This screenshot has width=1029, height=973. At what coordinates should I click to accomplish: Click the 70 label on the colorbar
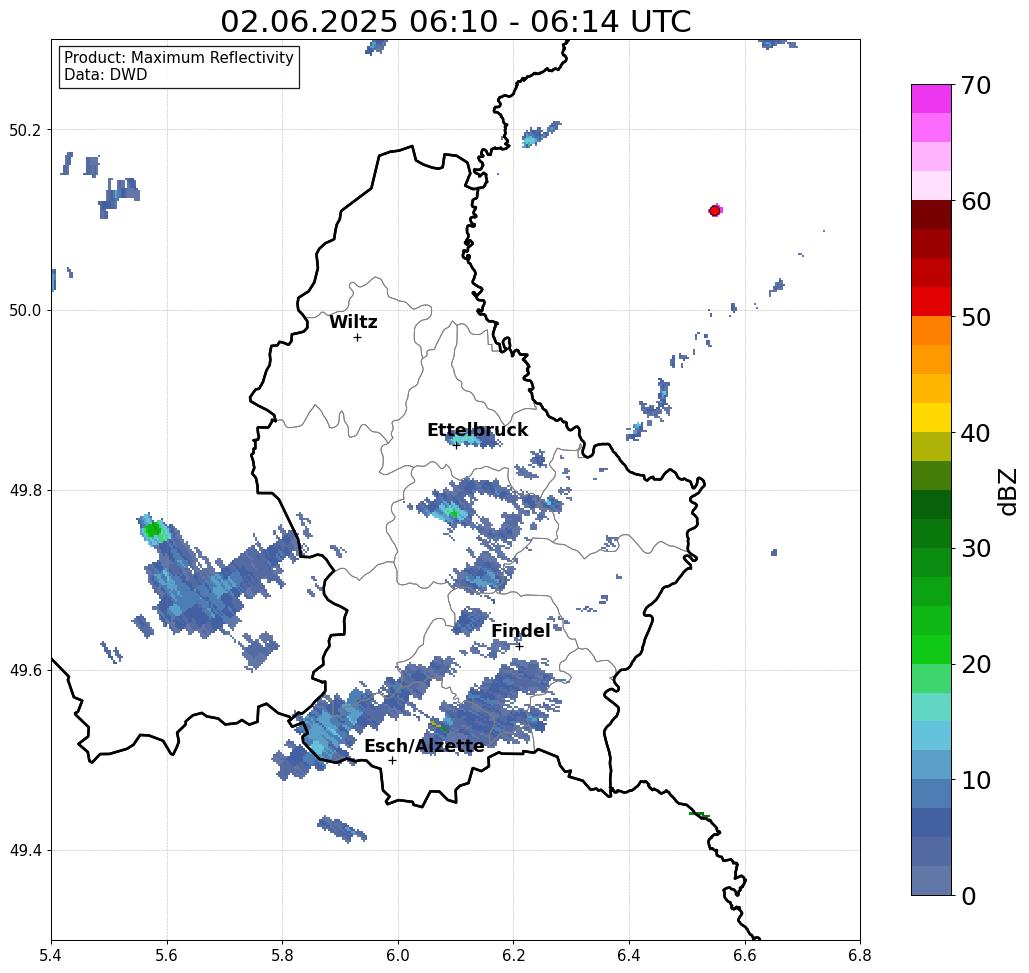click(975, 85)
